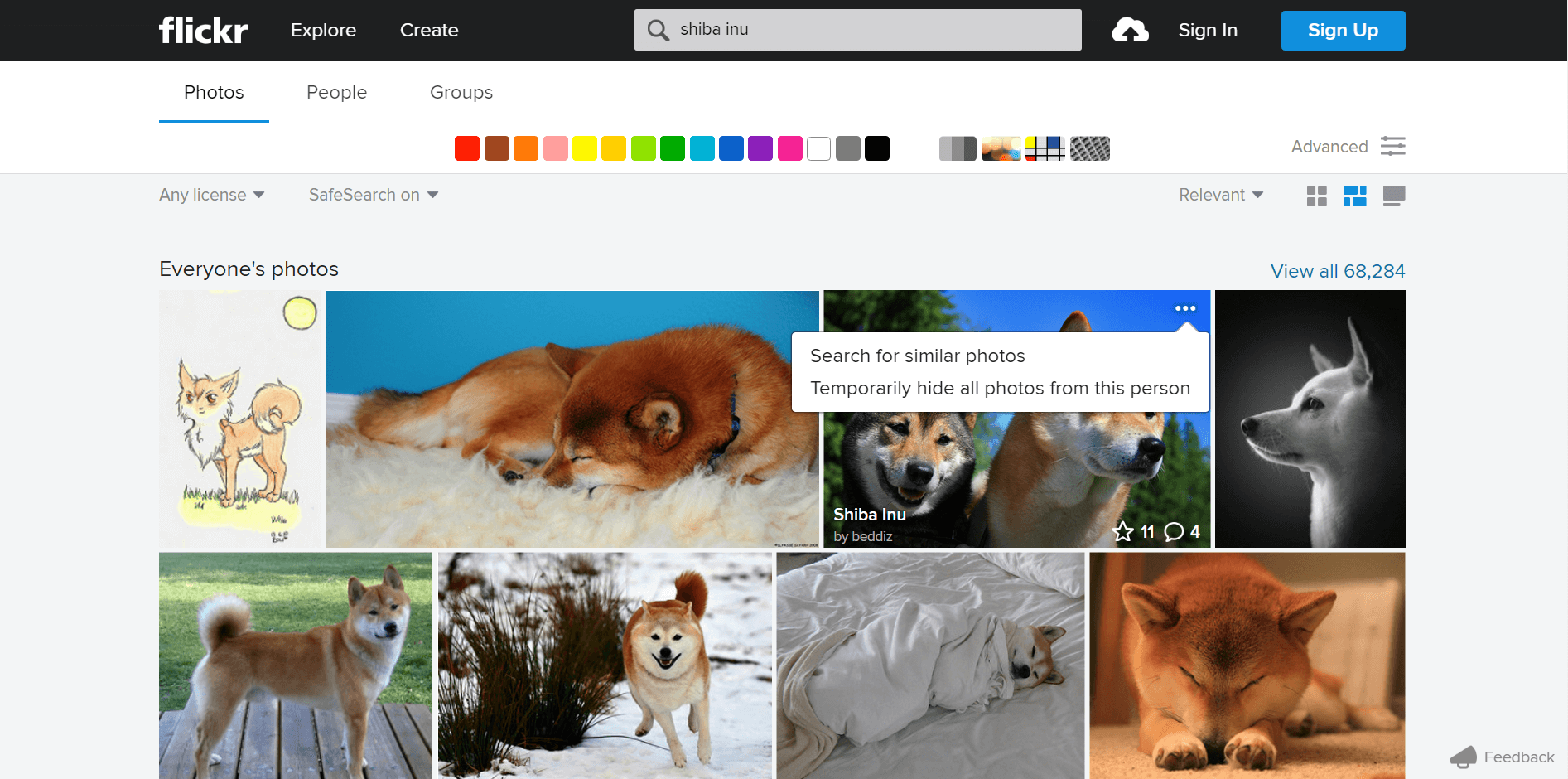Click the cloud upload icon
This screenshot has height=779, width=1568.
pos(1130,30)
